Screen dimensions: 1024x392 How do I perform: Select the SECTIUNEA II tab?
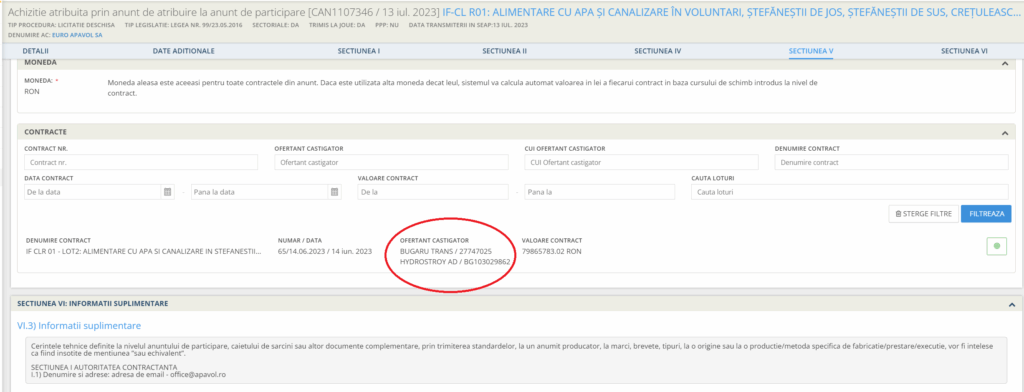(504, 50)
